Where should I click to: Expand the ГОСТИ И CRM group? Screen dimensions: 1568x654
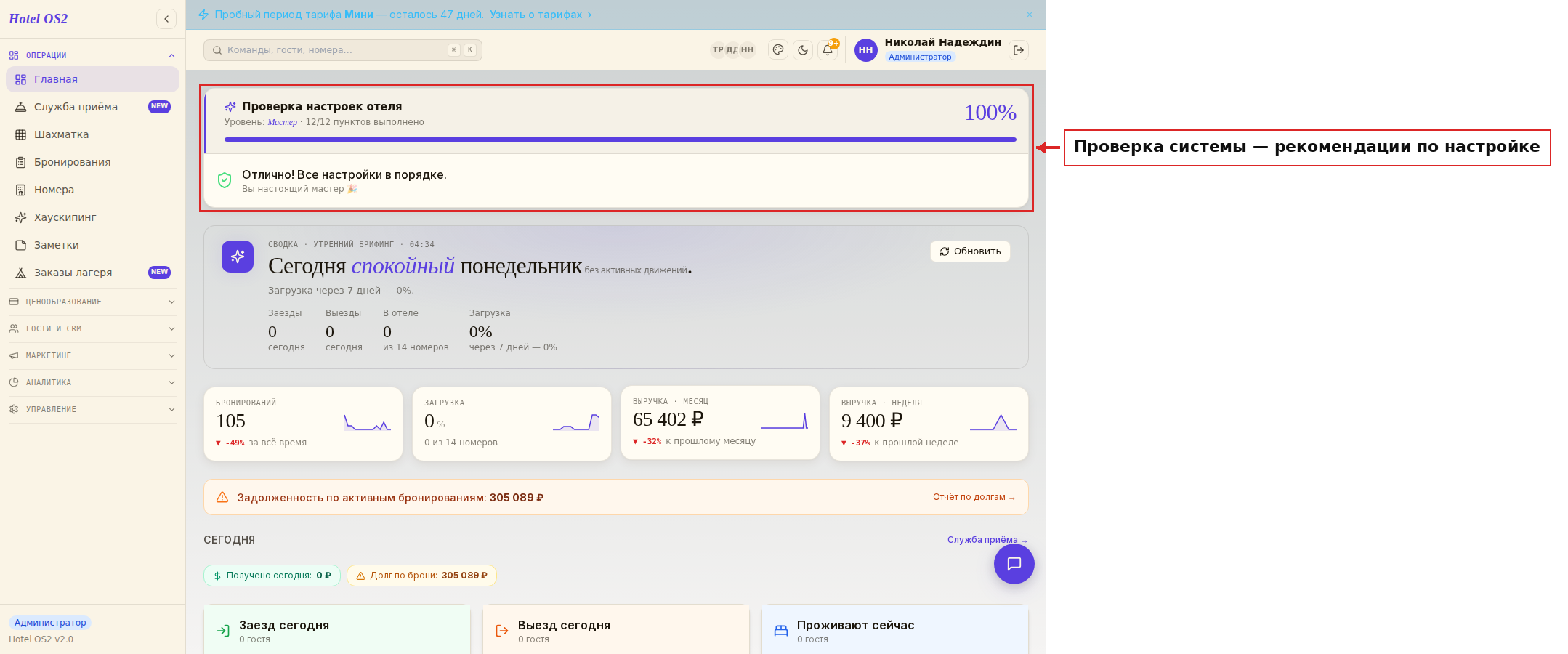92,328
